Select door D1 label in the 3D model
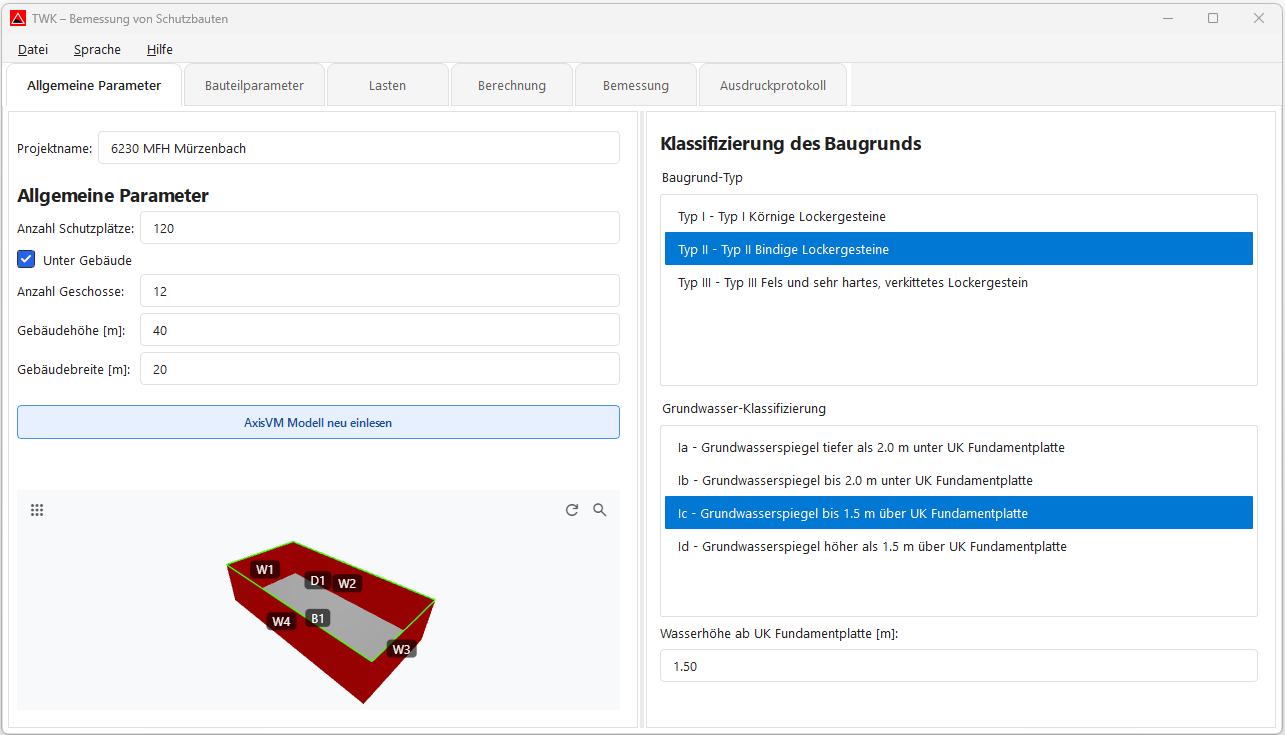Image resolution: width=1285 pixels, height=735 pixels. (x=319, y=579)
